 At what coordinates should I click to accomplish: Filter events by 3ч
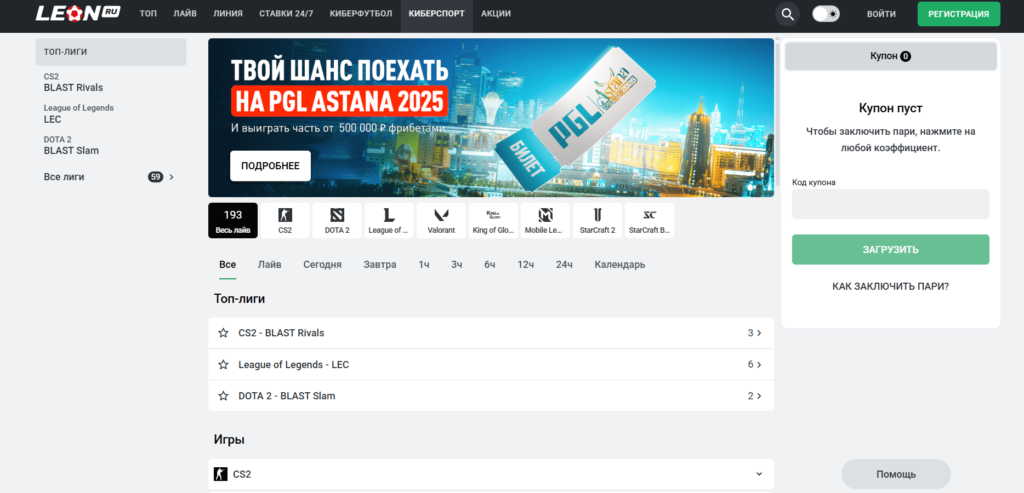[x=456, y=264]
